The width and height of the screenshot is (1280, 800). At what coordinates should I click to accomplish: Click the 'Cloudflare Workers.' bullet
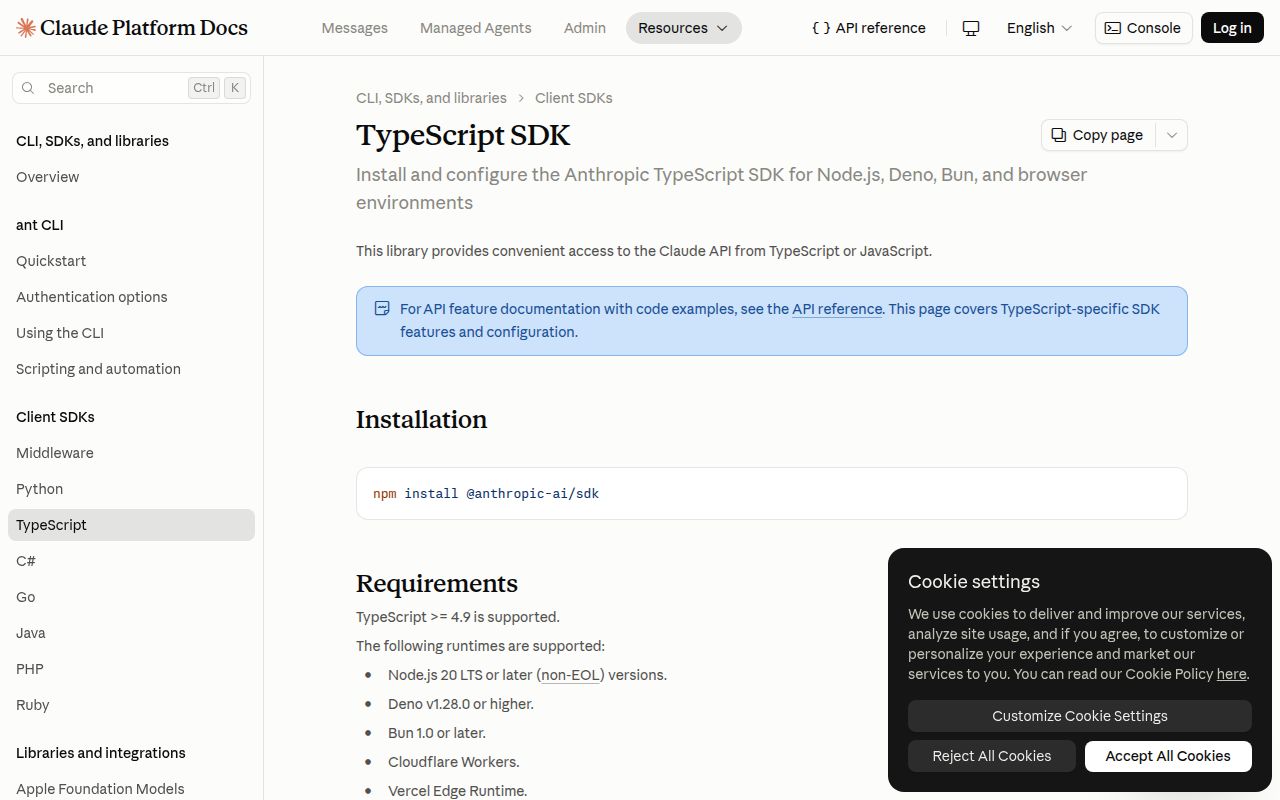pos(454,762)
